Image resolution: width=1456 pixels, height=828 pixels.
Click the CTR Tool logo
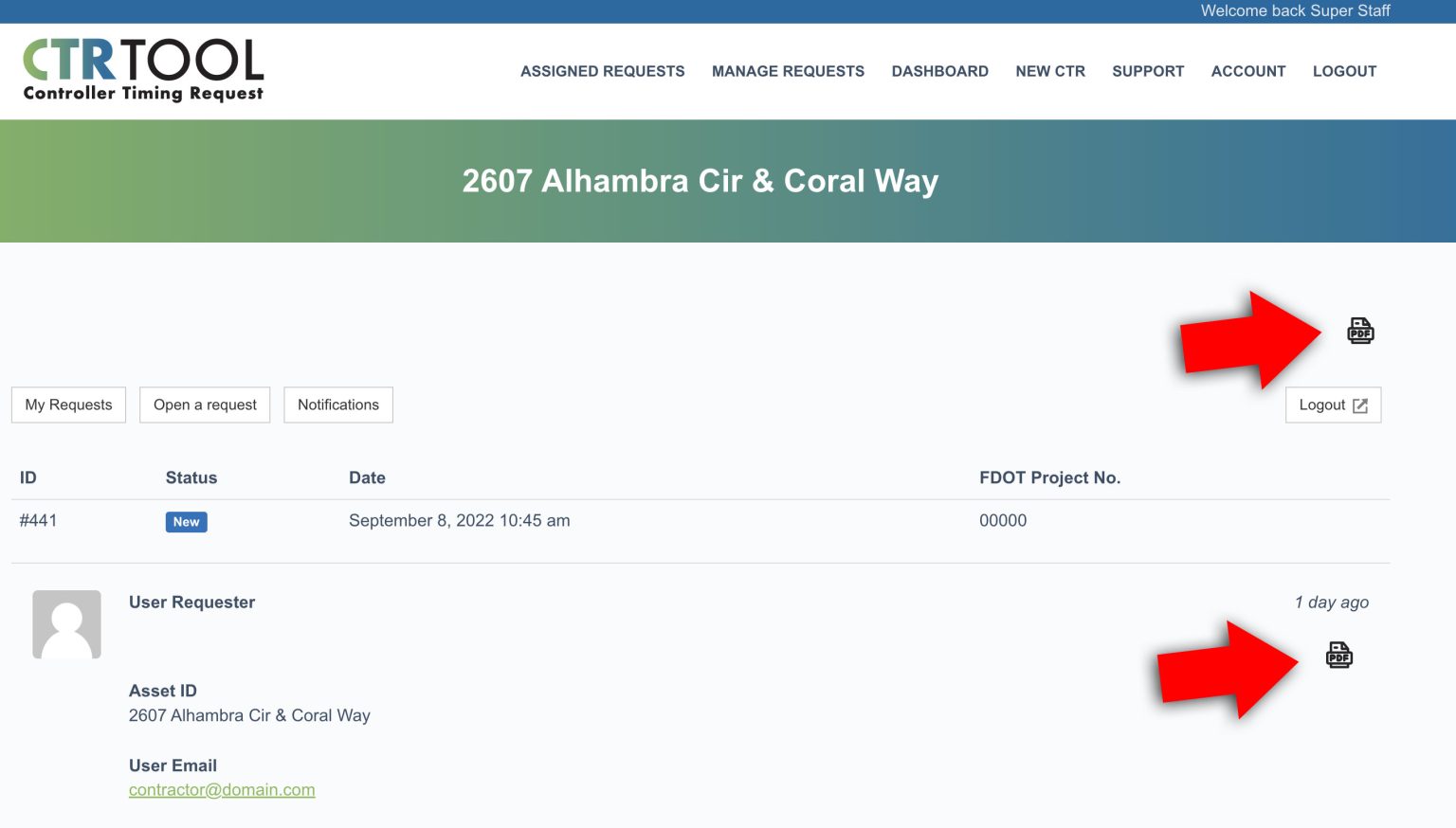tap(142, 71)
